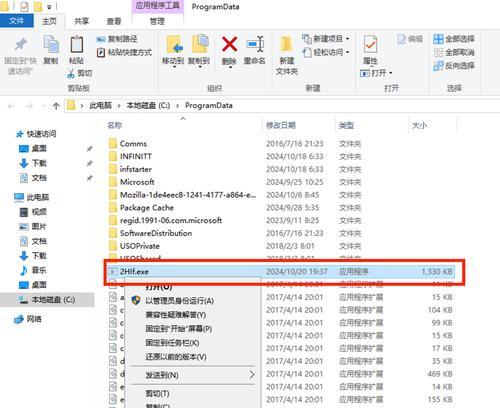Select Local Disk (C:) in sidebar
Image resolution: width=500 pixels, height=408 pixels.
coord(47,300)
